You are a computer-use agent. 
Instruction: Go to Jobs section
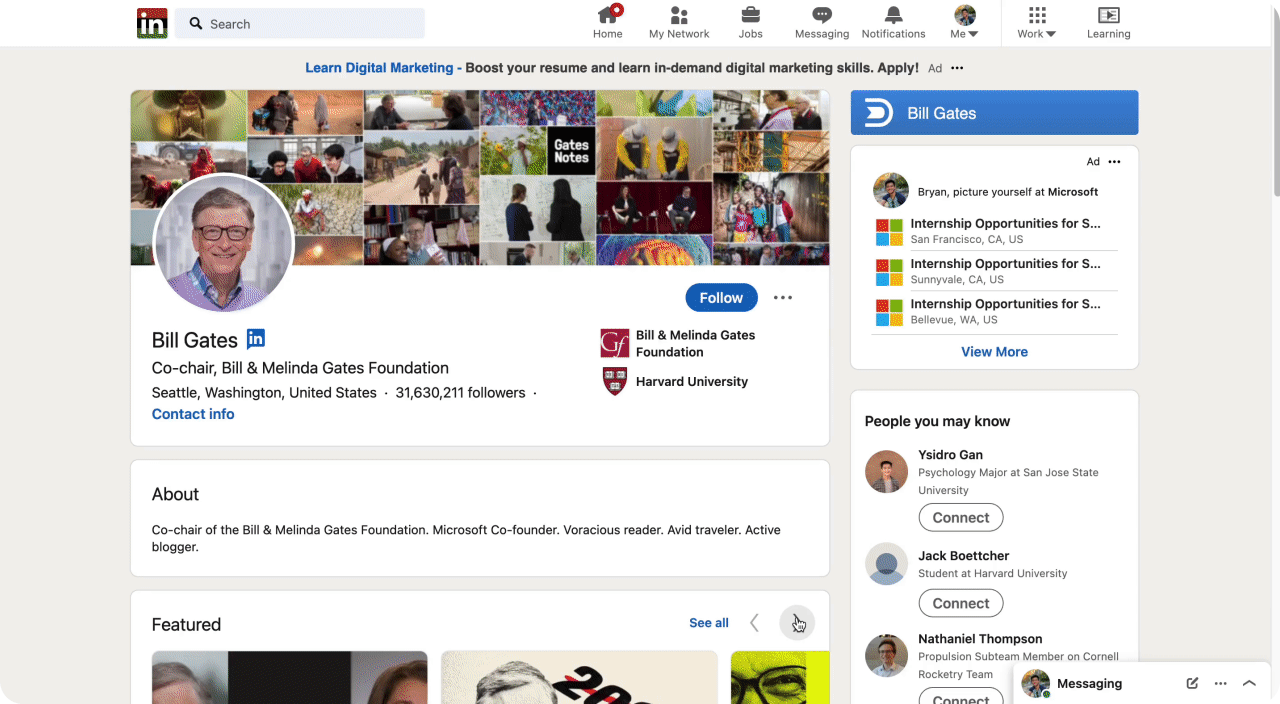(x=750, y=23)
